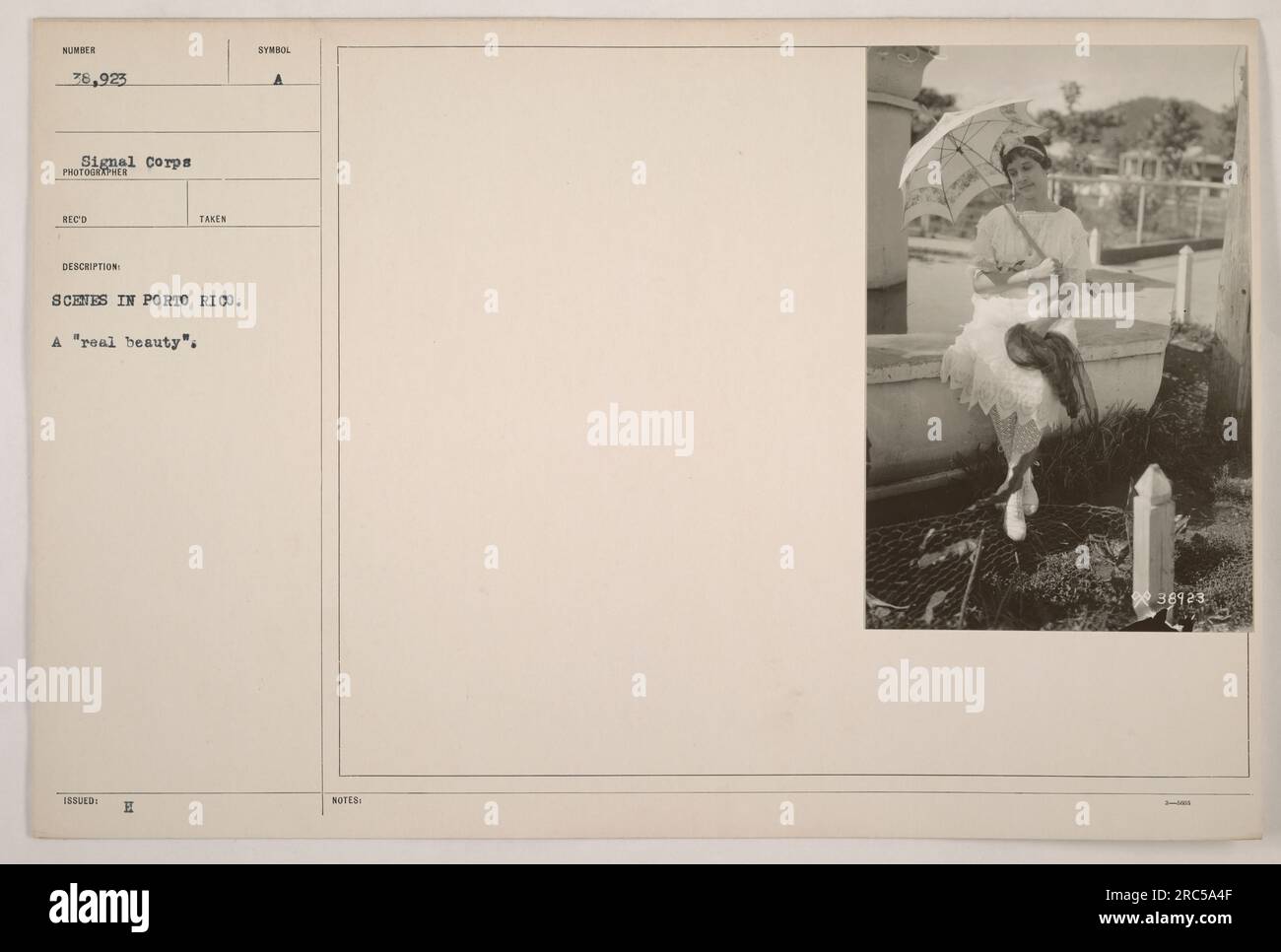Click the photograph of woman with parasol

[x=1059, y=337]
